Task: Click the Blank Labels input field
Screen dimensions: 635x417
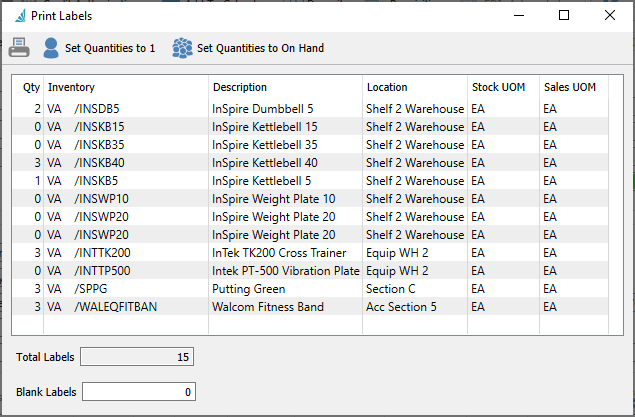Action: pyautogui.click(x=138, y=392)
